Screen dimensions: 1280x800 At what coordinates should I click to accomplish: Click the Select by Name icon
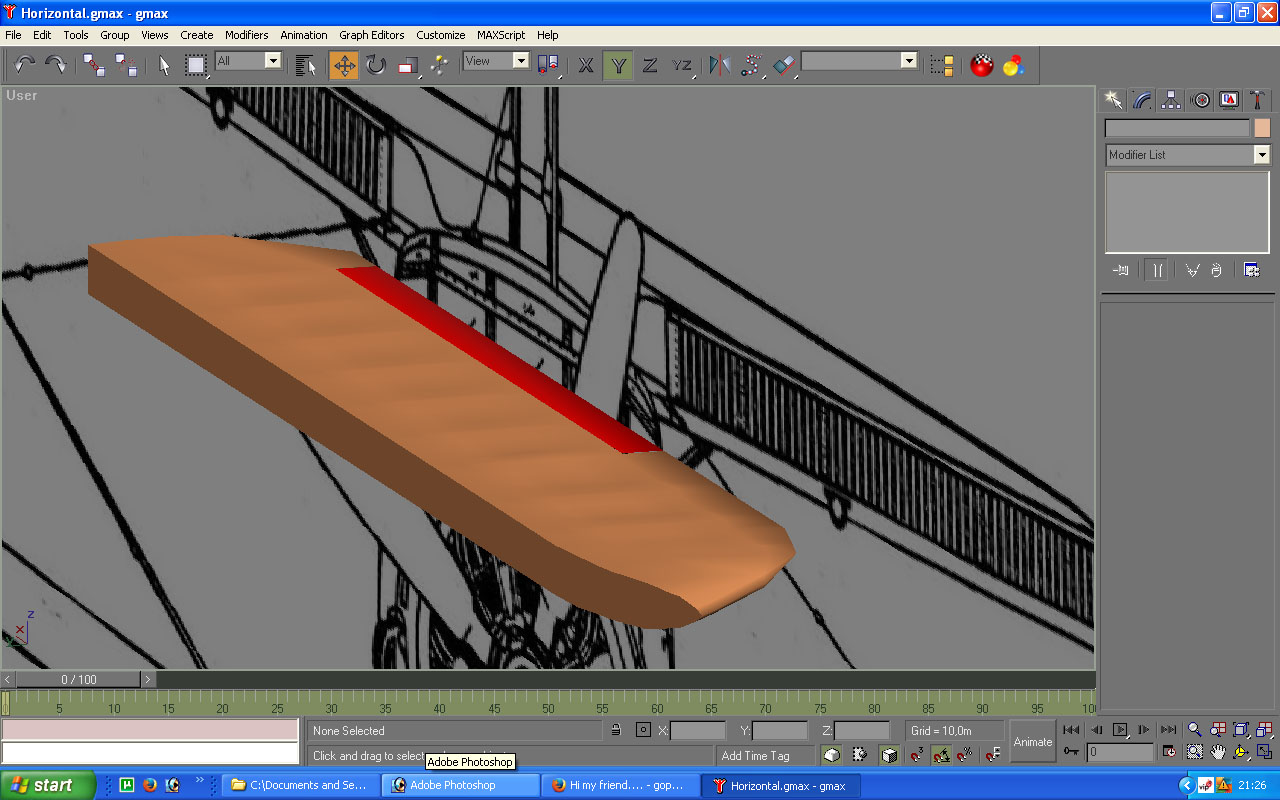pos(306,66)
